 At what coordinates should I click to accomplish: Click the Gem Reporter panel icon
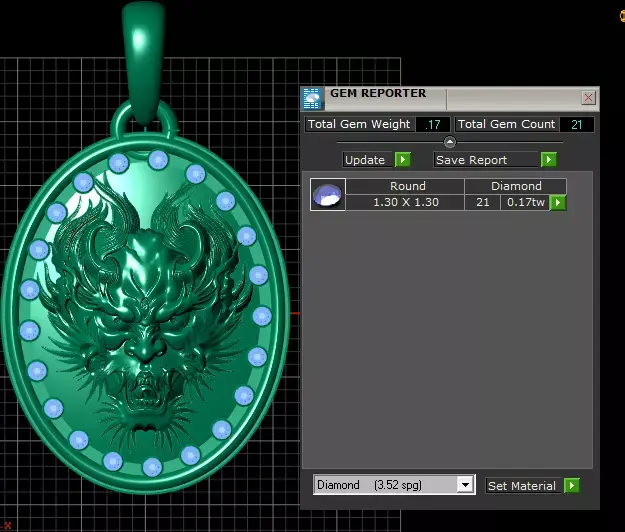[x=312, y=98]
